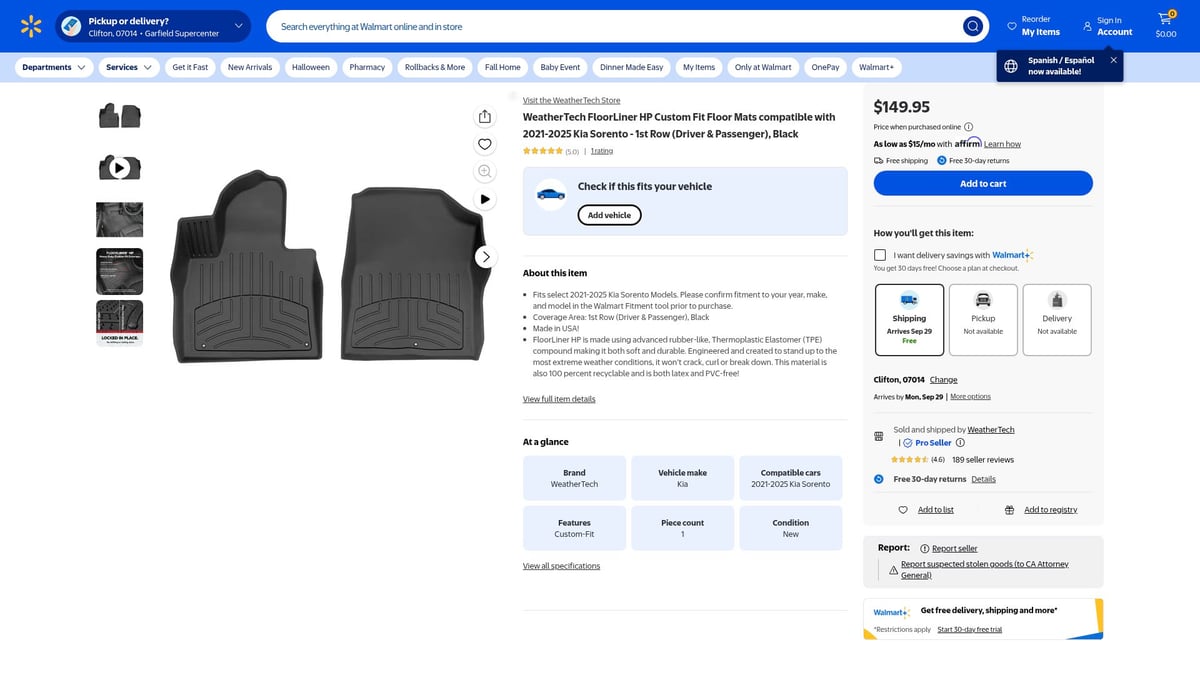Open the Departments dropdown
The height and width of the screenshot is (675, 1200).
54,67
